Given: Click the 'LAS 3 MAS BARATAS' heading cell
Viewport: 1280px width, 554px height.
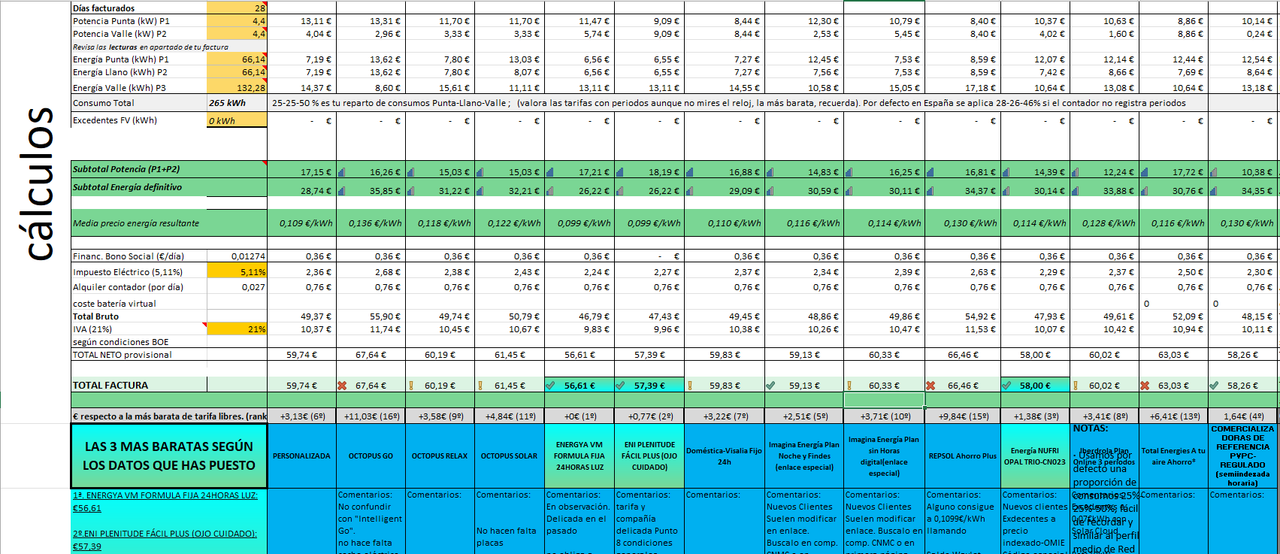Looking at the screenshot, I should (169, 454).
